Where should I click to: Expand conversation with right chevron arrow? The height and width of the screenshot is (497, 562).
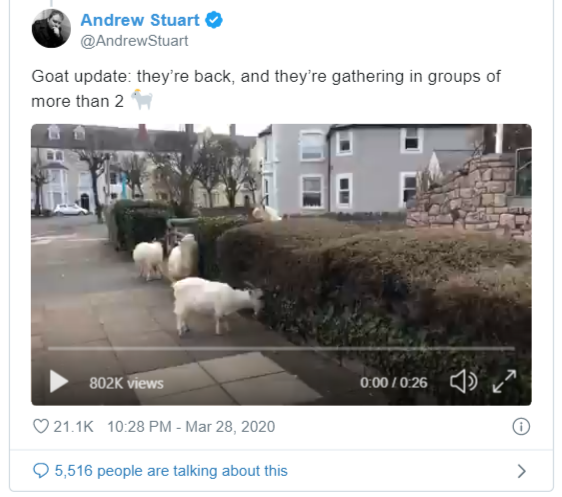pyautogui.click(x=522, y=471)
